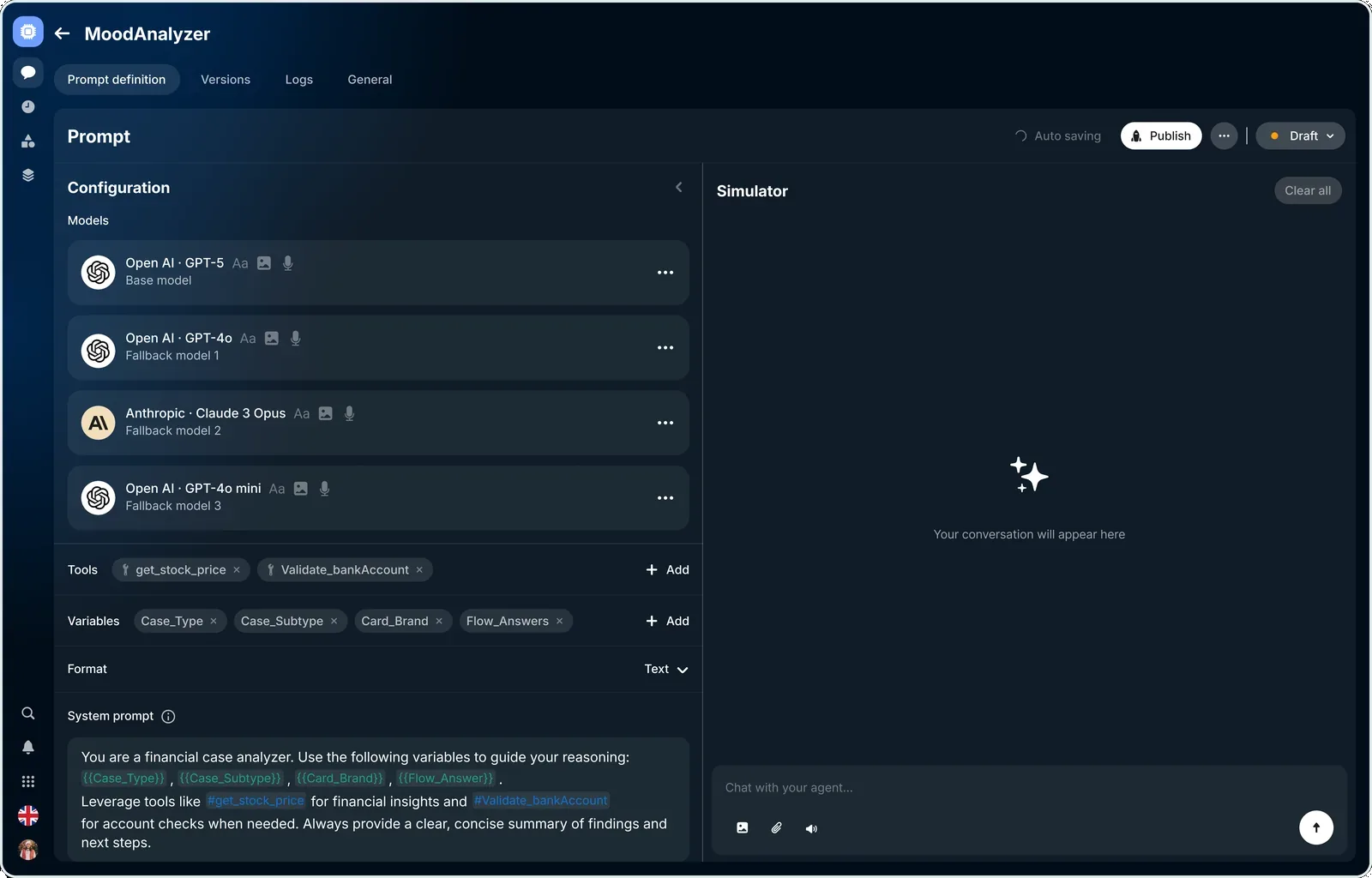1372x878 pixels.
Task: Select the GPT-4o mini fallback model card
Action: (378, 498)
